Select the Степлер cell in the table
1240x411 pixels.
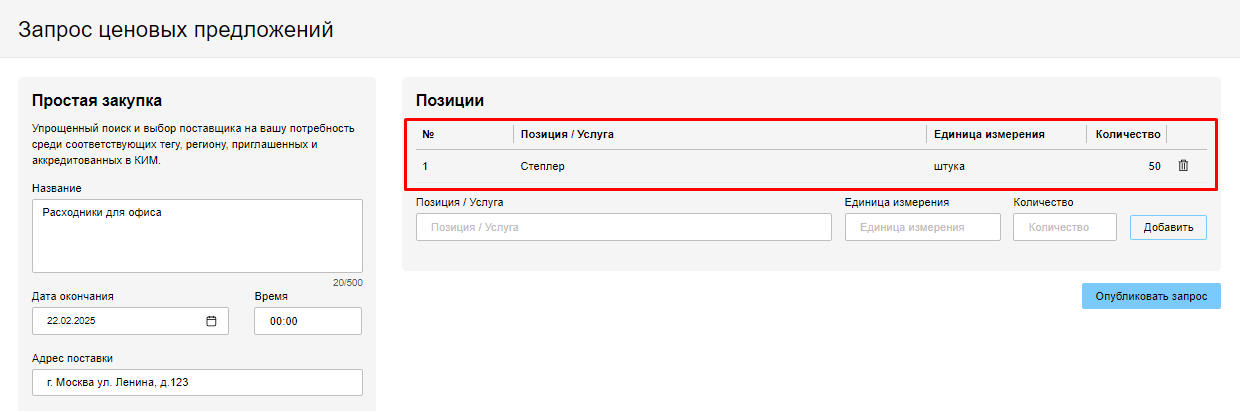(543, 166)
